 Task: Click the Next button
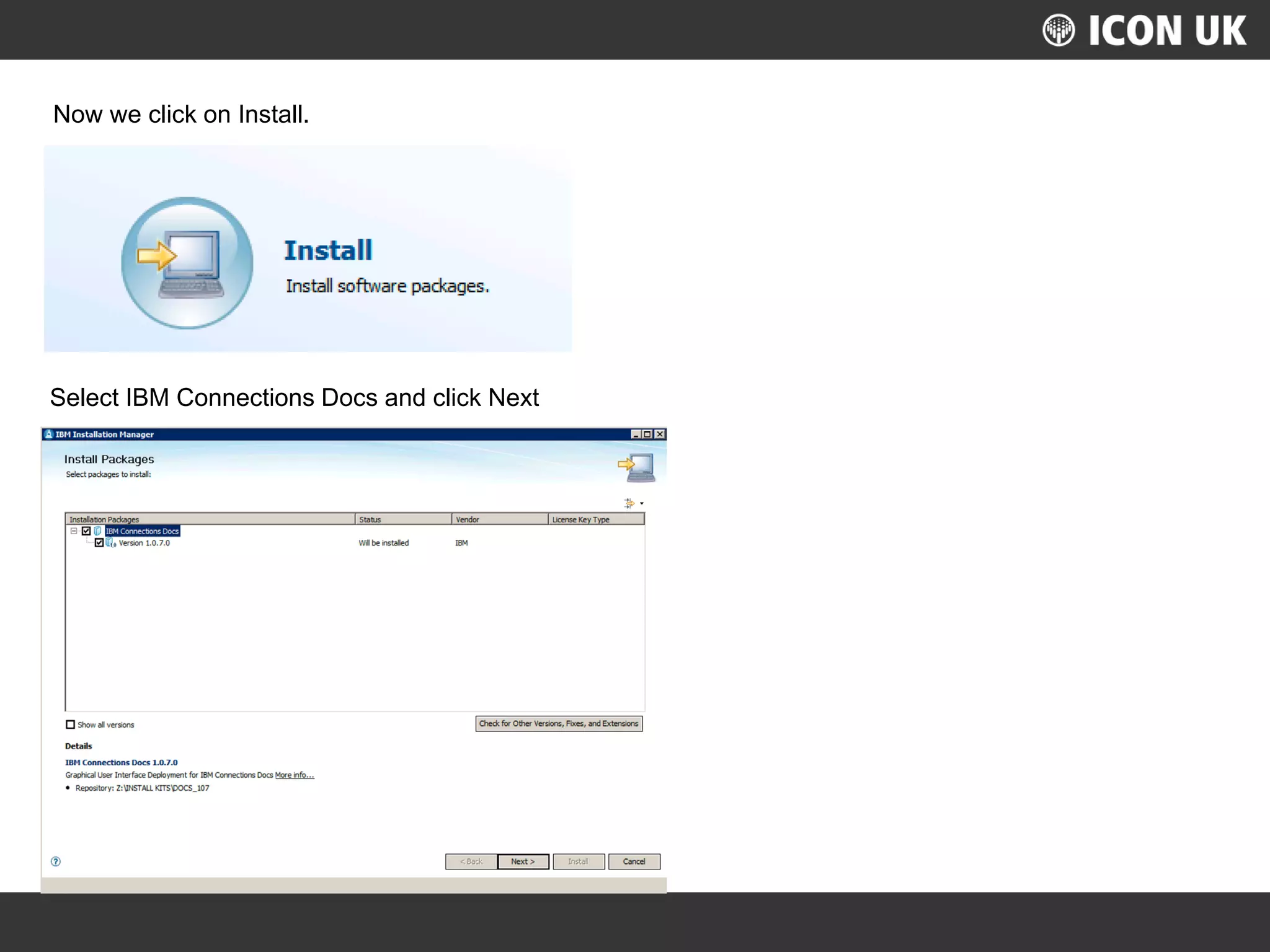coord(523,862)
